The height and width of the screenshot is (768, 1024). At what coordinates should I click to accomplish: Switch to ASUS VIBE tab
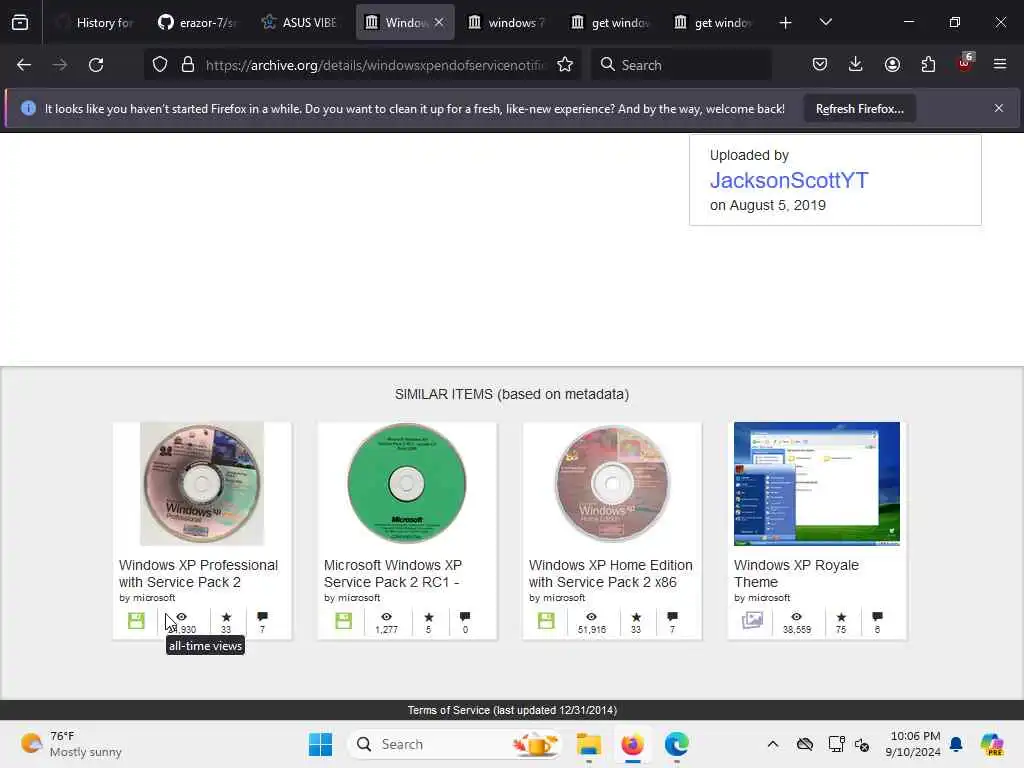[300, 23]
